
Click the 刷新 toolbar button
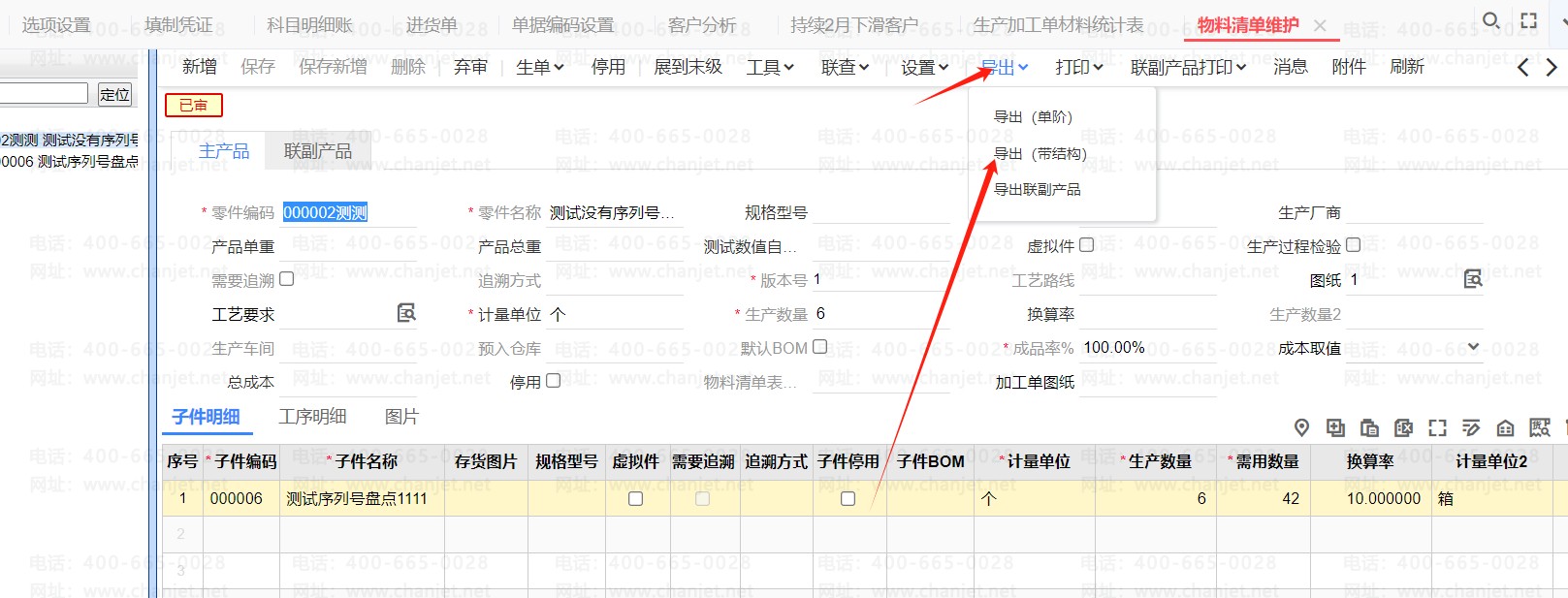point(1406,67)
